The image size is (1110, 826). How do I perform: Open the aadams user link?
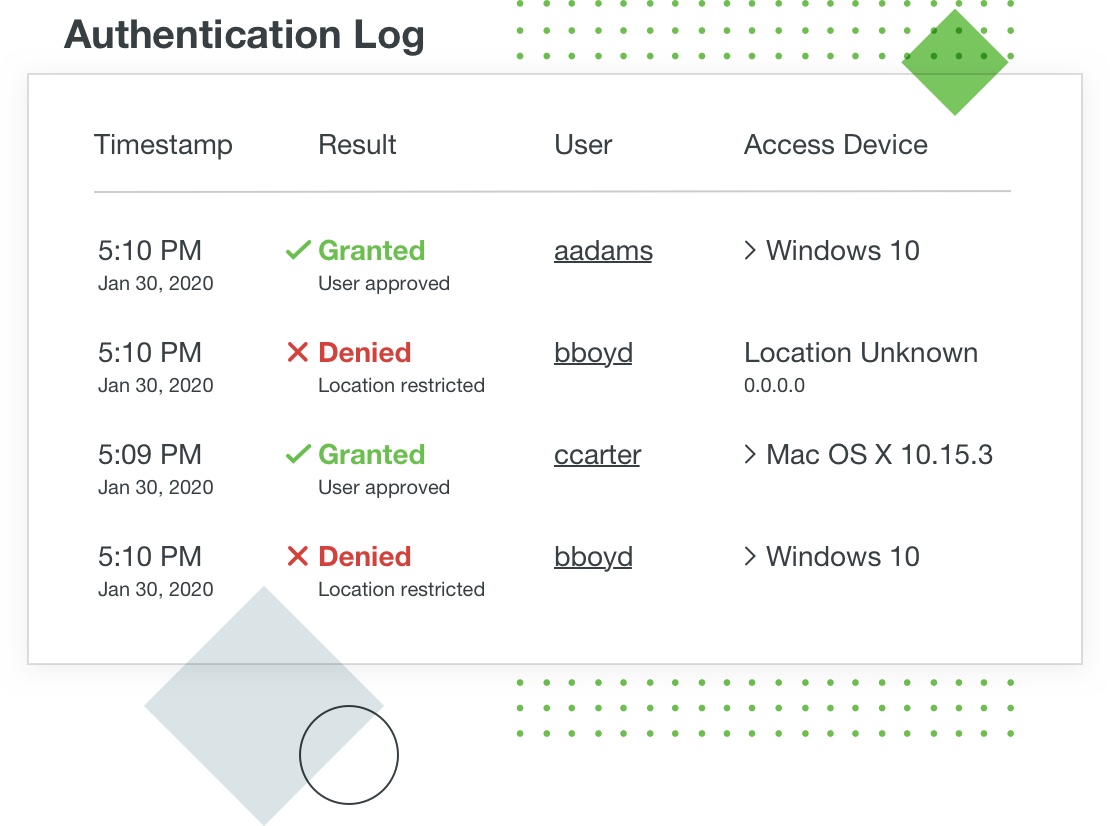(603, 251)
